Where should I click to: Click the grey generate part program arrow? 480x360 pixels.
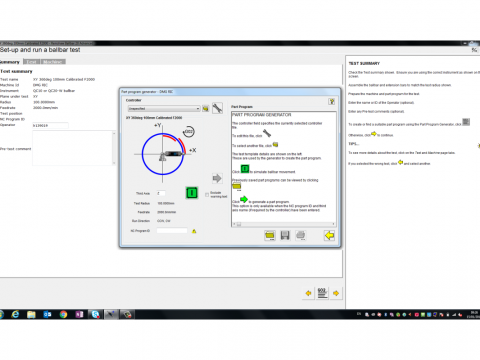tap(217, 178)
